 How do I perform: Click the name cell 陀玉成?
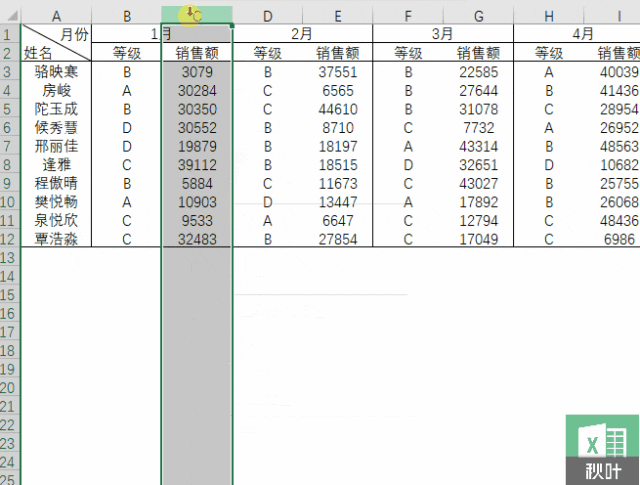coord(56,109)
